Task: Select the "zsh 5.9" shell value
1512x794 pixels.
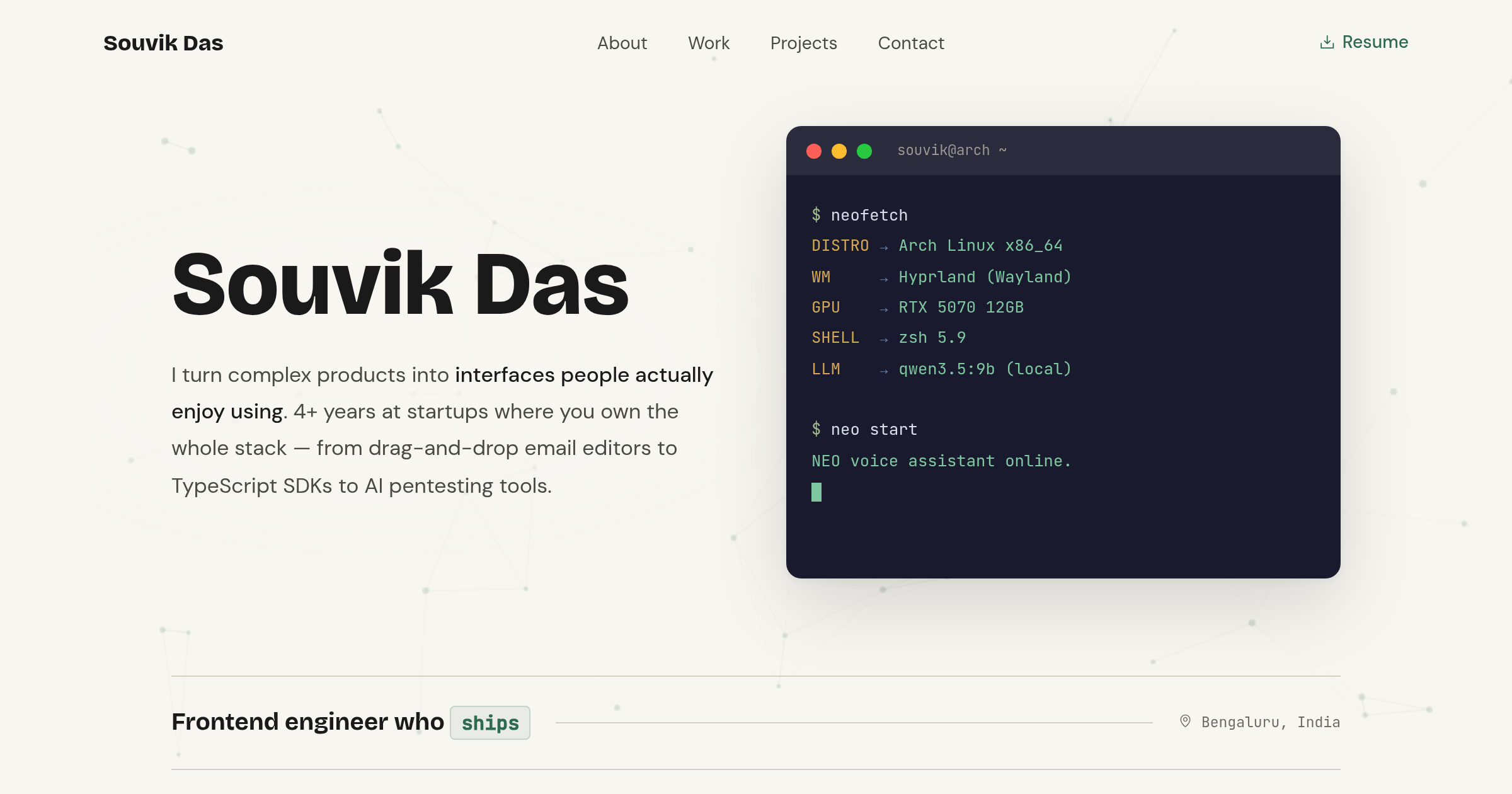Action: click(932, 338)
